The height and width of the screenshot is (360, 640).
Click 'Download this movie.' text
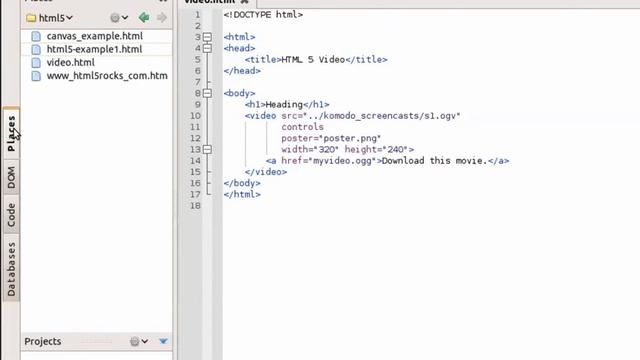[x=435, y=161]
